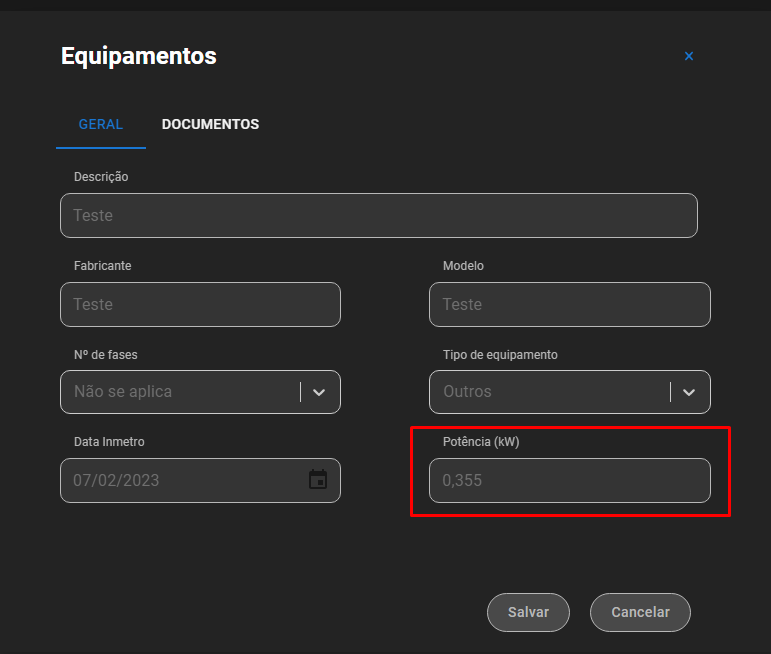The height and width of the screenshot is (654, 771).
Task: Switch to the GERAL tab
Action: pos(101,124)
